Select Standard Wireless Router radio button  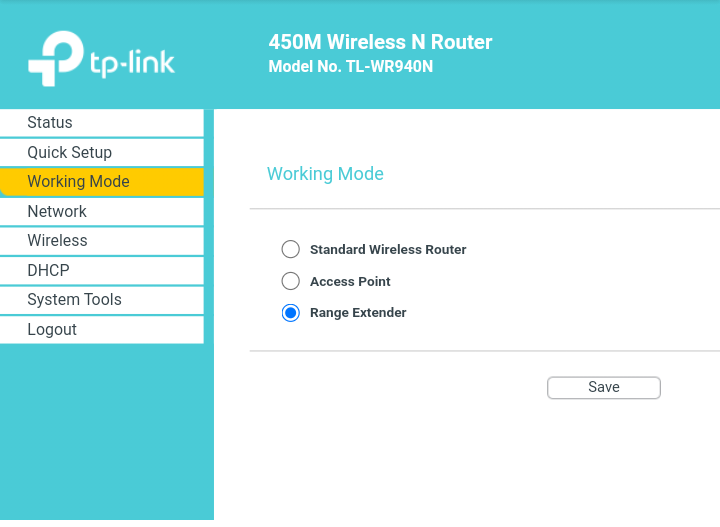point(291,249)
